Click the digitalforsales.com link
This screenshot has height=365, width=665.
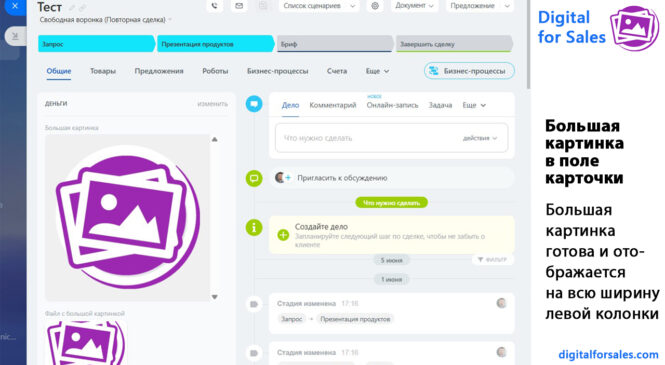click(609, 354)
